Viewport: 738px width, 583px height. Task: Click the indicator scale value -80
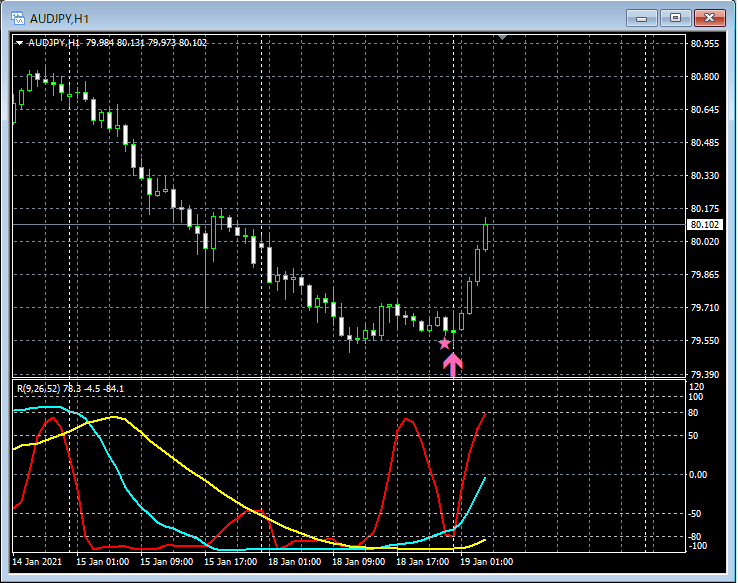tap(695, 536)
